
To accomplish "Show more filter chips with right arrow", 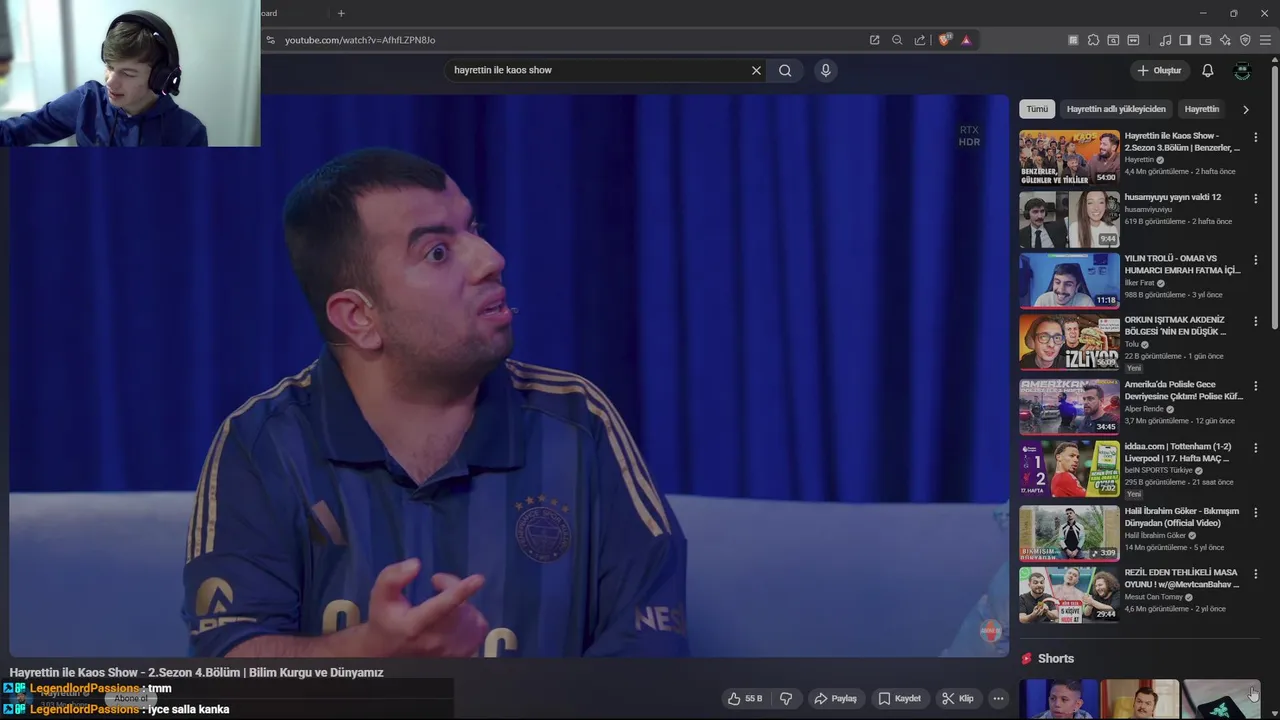I will (1246, 109).
